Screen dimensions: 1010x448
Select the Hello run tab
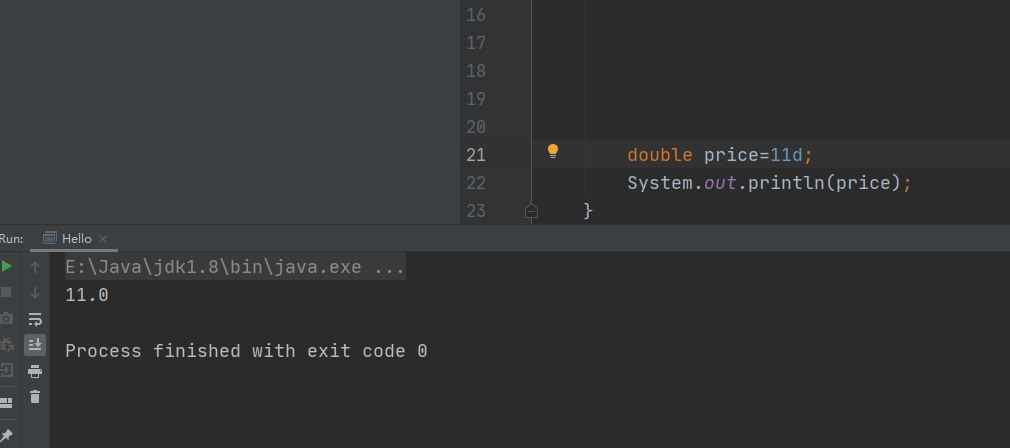(x=76, y=238)
